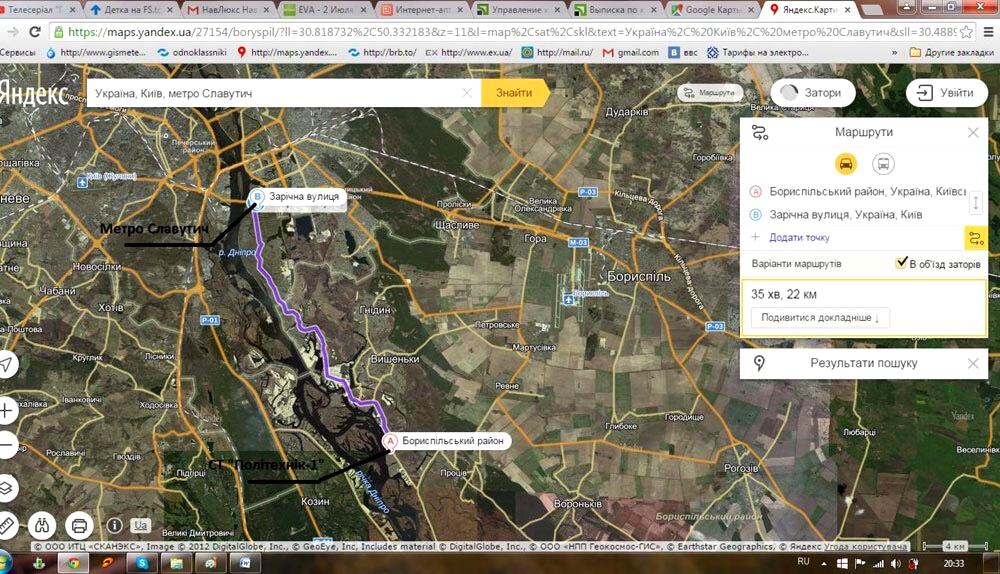This screenshot has height=574, width=1000.
Task: Click the Київ (Жуляни) airport icon on the map
Action: tap(82, 183)
